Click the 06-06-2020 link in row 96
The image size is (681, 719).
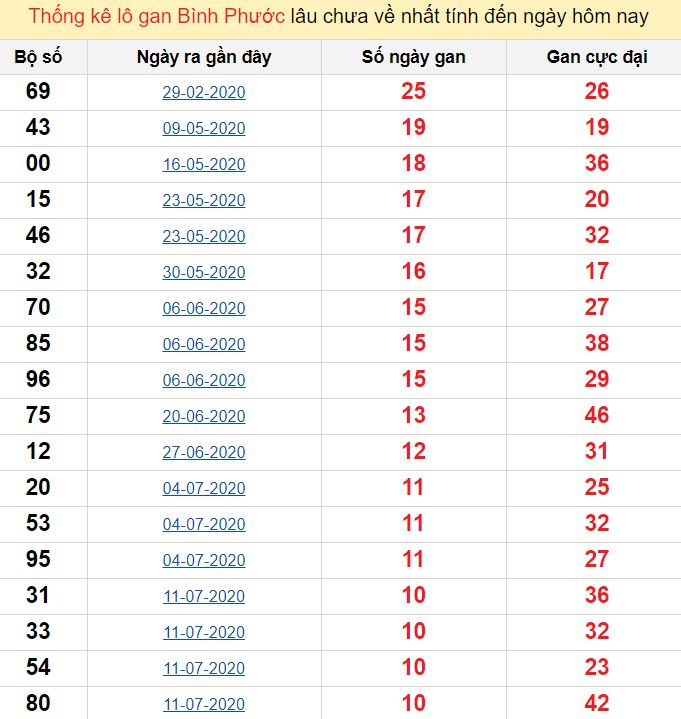[204, 380]
